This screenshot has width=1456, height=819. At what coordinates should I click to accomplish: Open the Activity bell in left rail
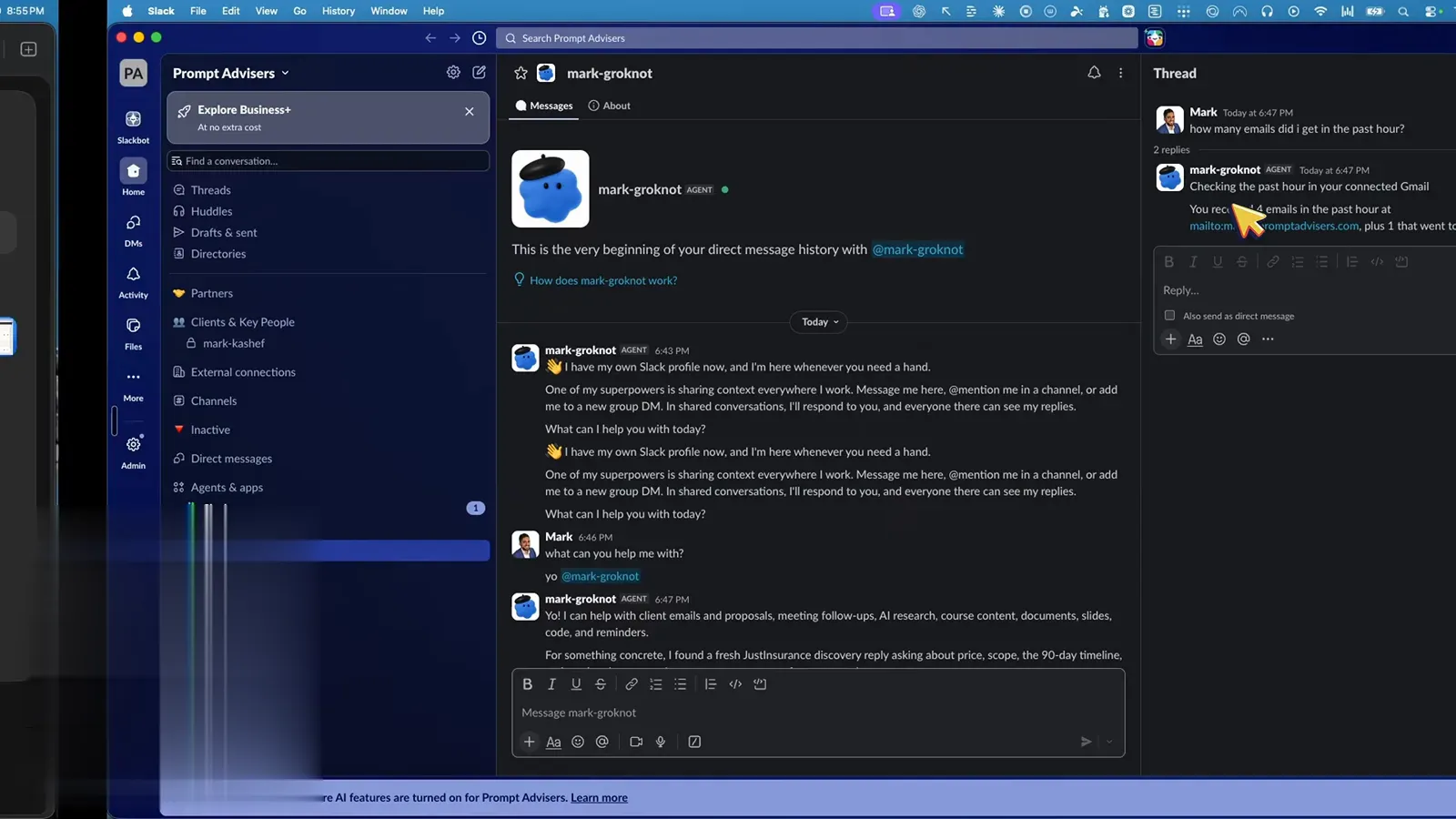click(x=133, y=275)
